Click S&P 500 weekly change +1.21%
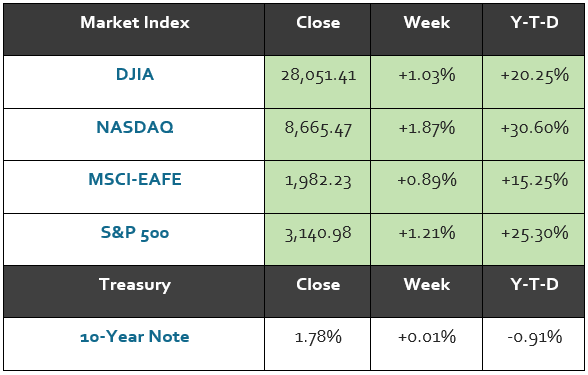 click(x=427, y=233)
